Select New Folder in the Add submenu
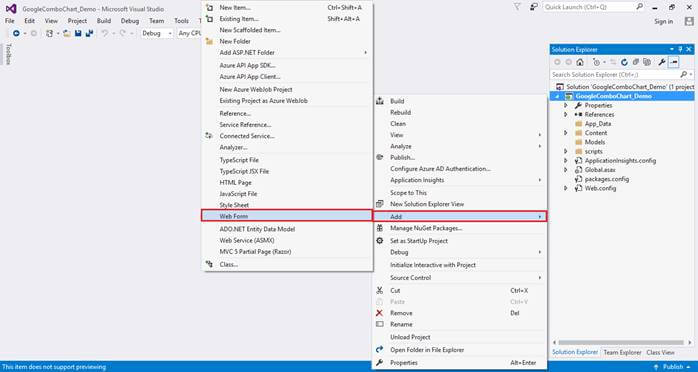The height and width of the screenshot is (372, 698). pos(287,41)
